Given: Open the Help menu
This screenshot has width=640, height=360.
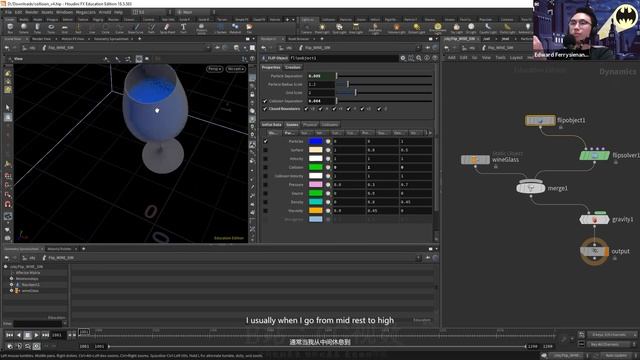Looking at the screenshot, I should [118, 12].
